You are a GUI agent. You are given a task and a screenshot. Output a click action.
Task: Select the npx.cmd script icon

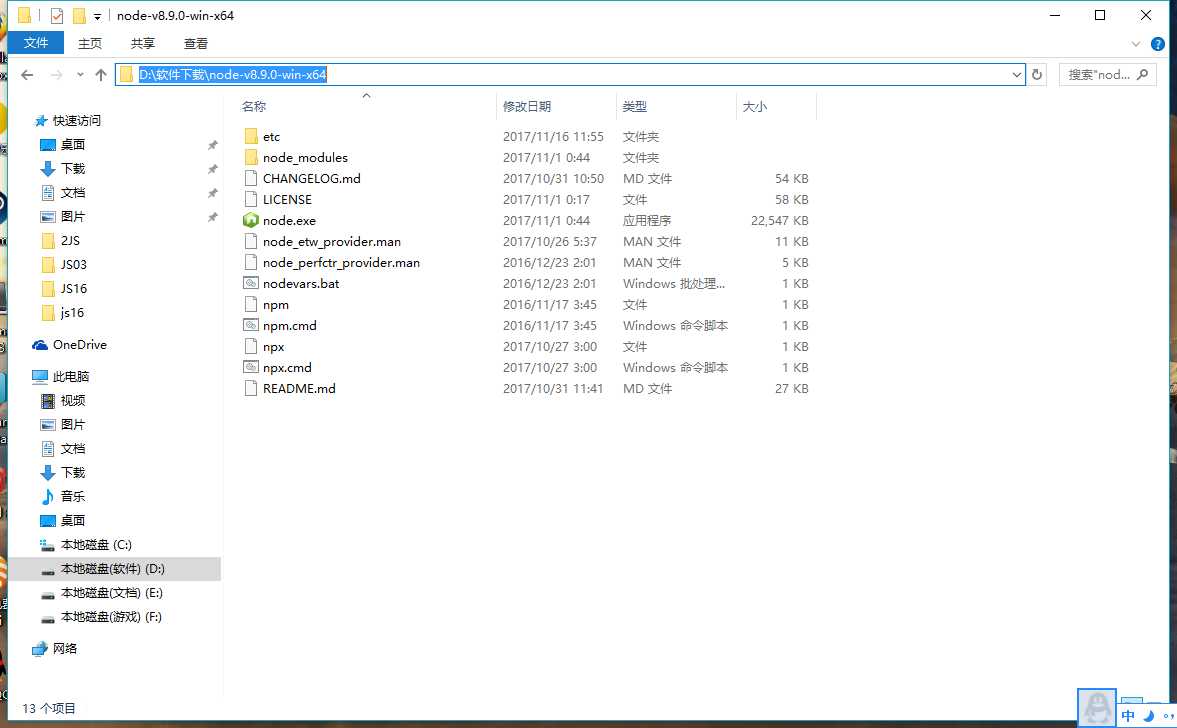(x=251, y=368)
